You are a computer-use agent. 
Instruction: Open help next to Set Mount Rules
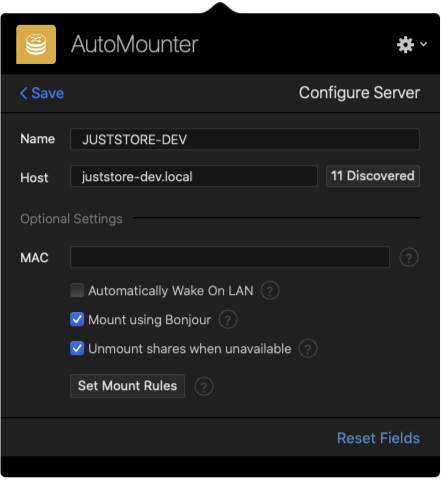[204, 387]
